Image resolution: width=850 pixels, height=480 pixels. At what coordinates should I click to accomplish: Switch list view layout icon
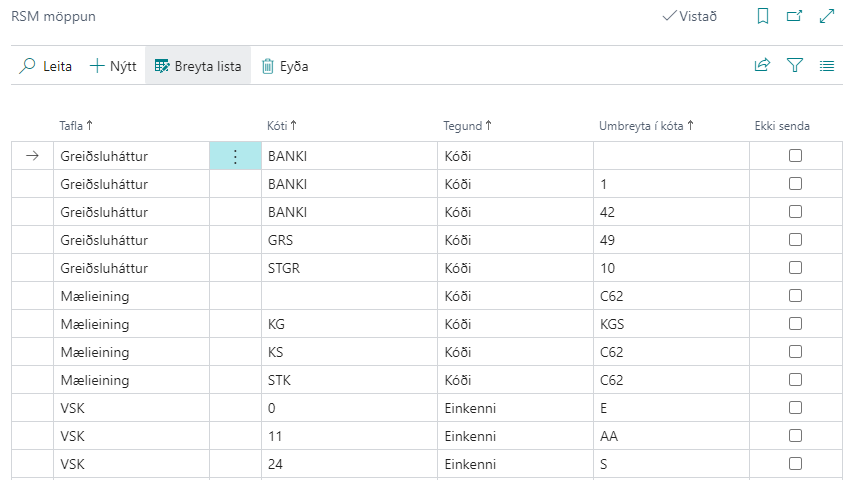coord(827,66)
